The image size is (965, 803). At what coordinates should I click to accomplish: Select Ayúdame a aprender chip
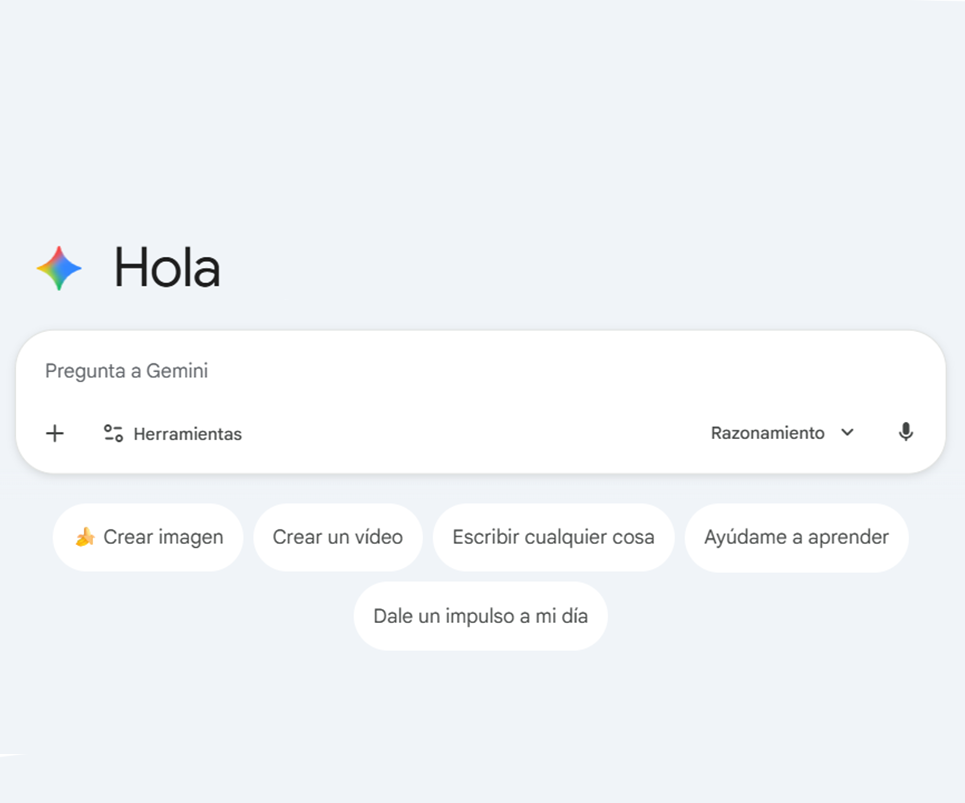(796, 537)
